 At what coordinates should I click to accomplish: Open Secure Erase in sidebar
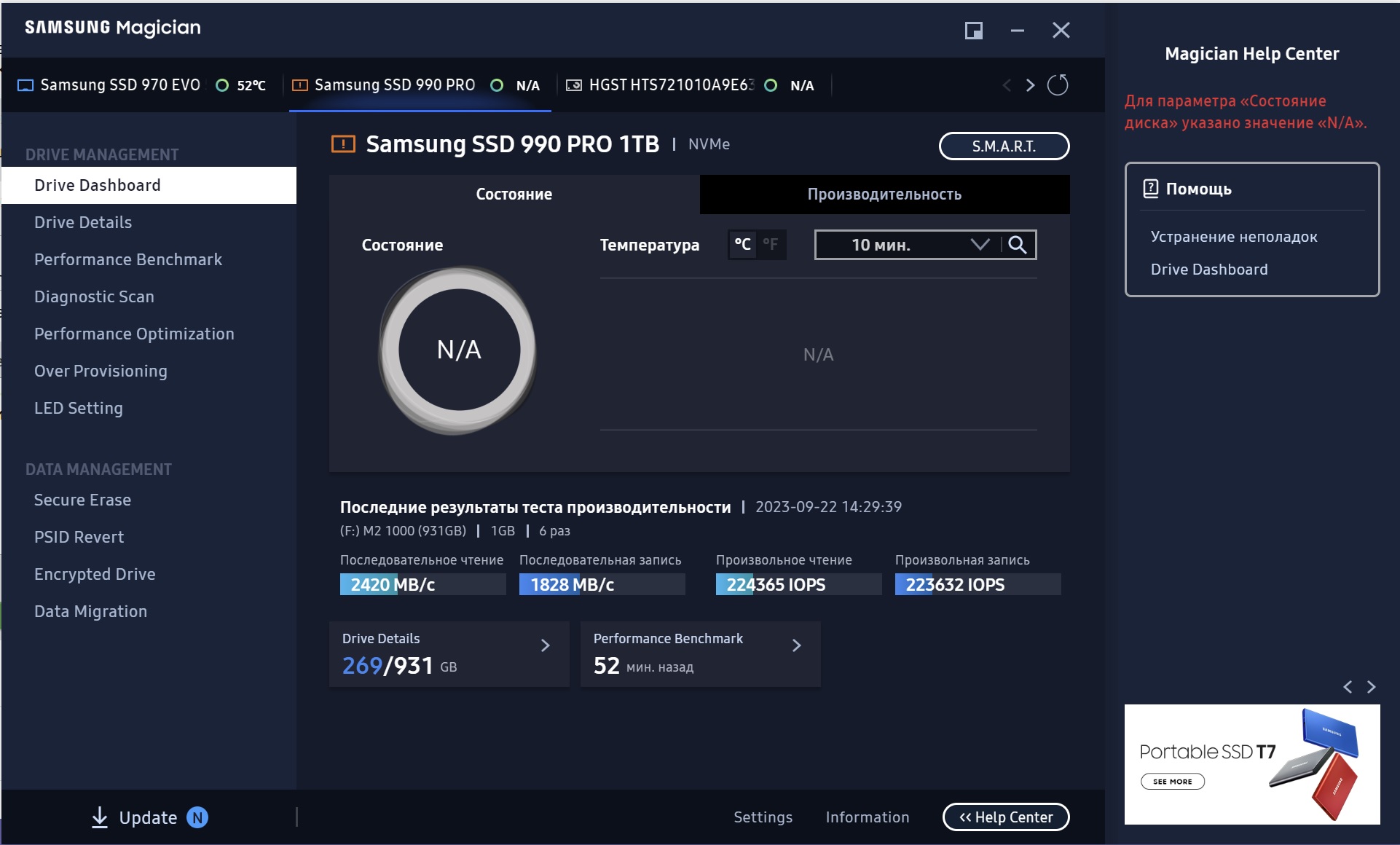[x=82, y=500]
